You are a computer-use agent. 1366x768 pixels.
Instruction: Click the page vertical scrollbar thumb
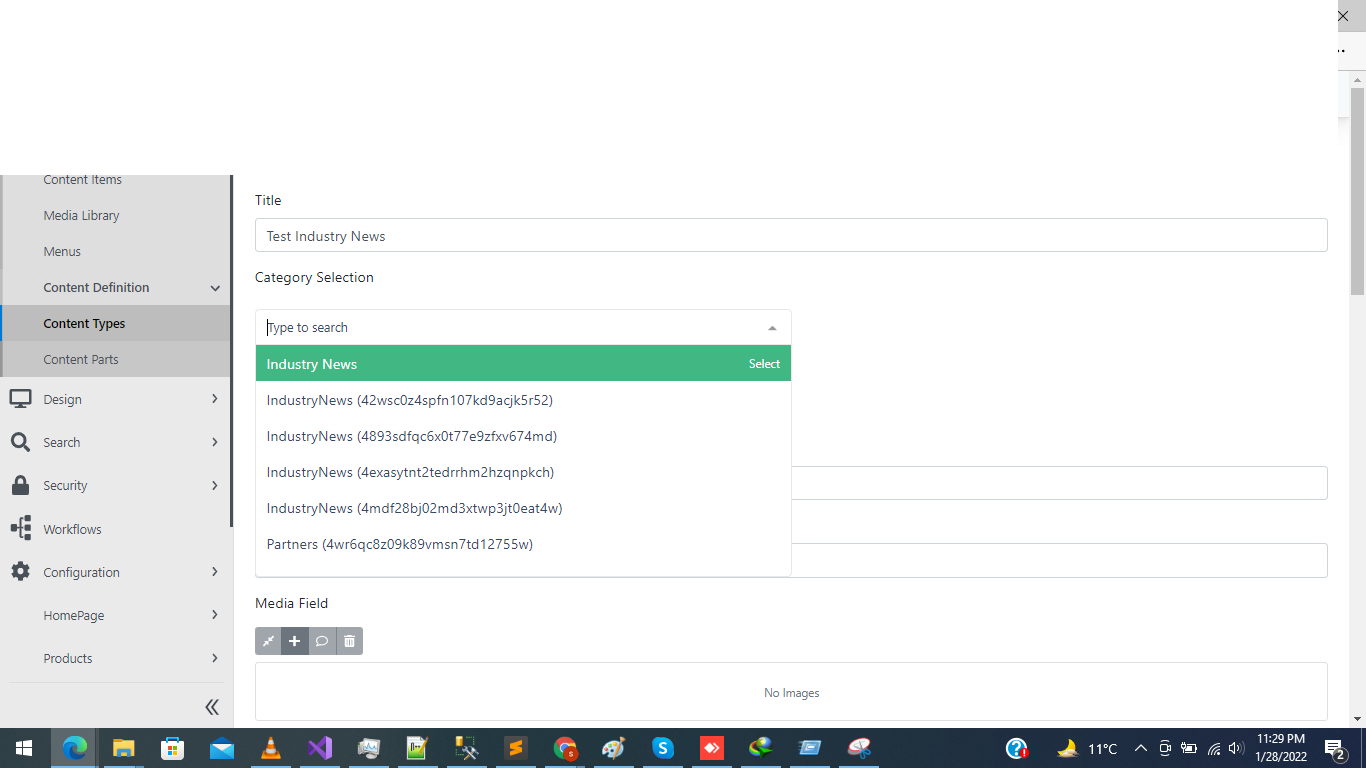click(1357, 190)
